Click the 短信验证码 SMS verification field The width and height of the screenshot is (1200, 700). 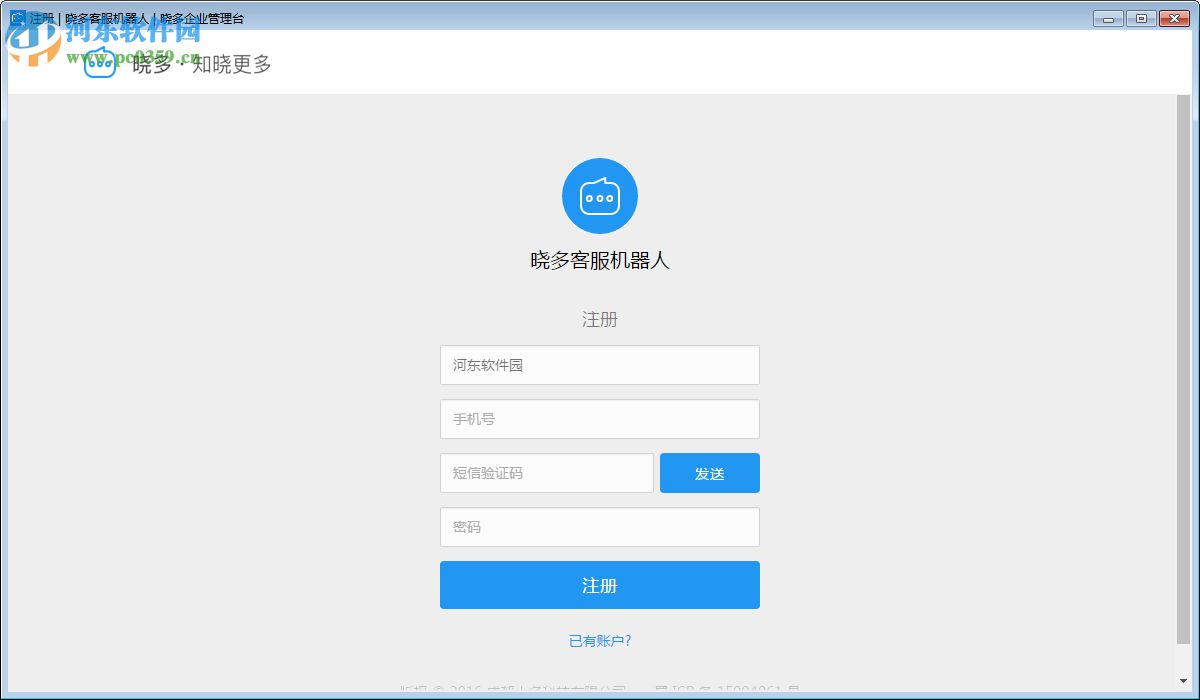547,473
